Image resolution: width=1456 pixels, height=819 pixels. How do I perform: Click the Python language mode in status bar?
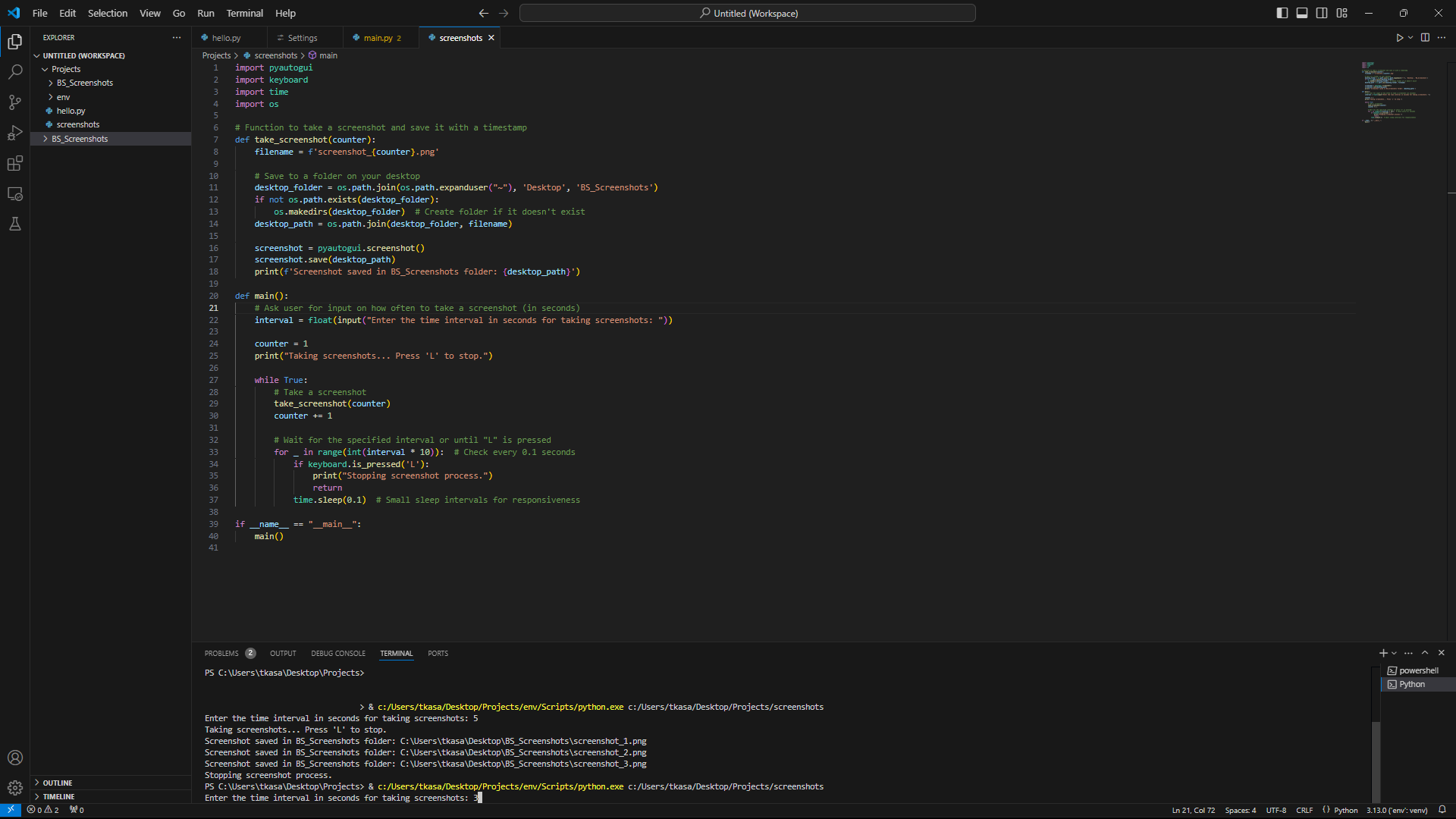(x=1345, y=810)
